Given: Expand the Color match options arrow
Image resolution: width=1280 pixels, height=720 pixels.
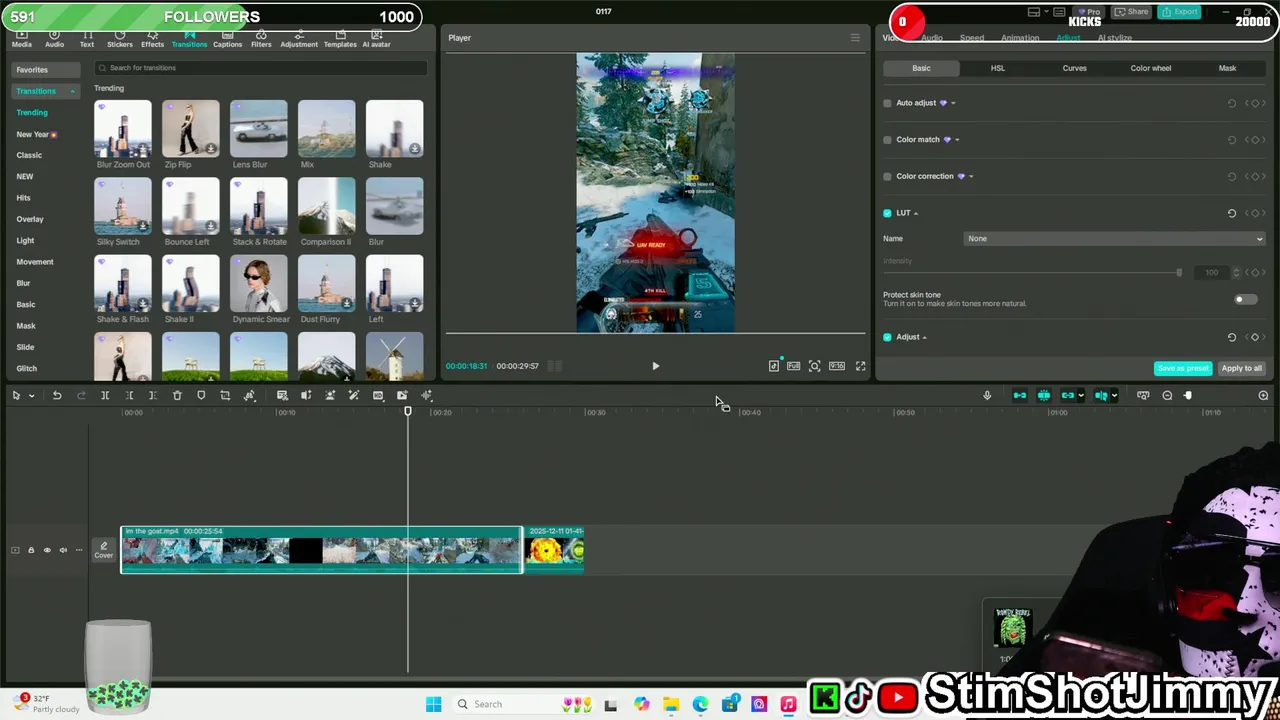Looking at the screenshot, I should [x=957, y=140].
